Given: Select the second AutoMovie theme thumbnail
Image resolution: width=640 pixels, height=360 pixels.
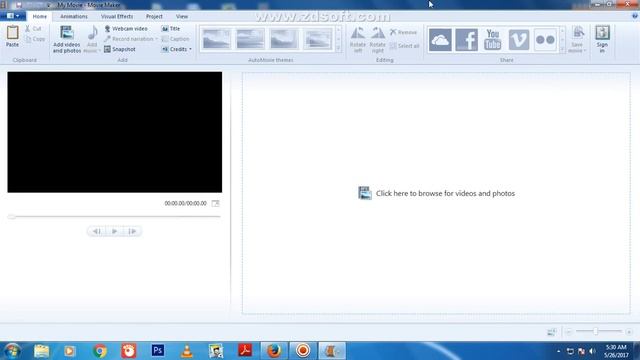Looking at the screenshot, I should [x=250, y=39].
